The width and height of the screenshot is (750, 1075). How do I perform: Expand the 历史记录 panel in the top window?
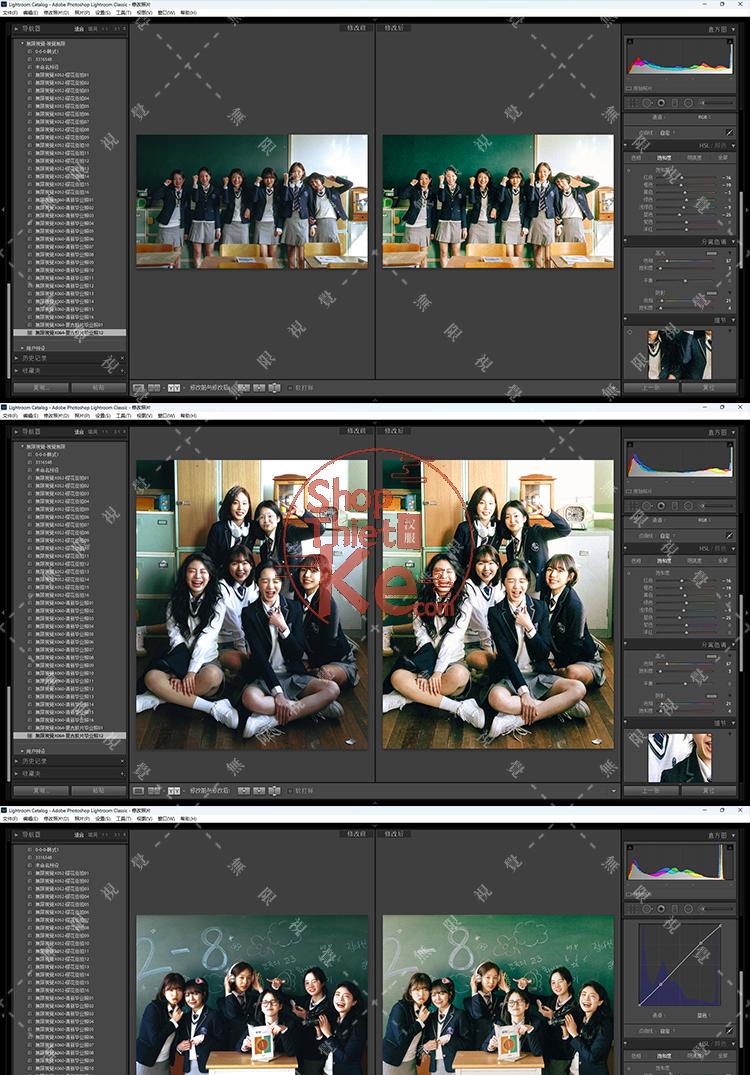pyautogui.click(x=35, y=358)
